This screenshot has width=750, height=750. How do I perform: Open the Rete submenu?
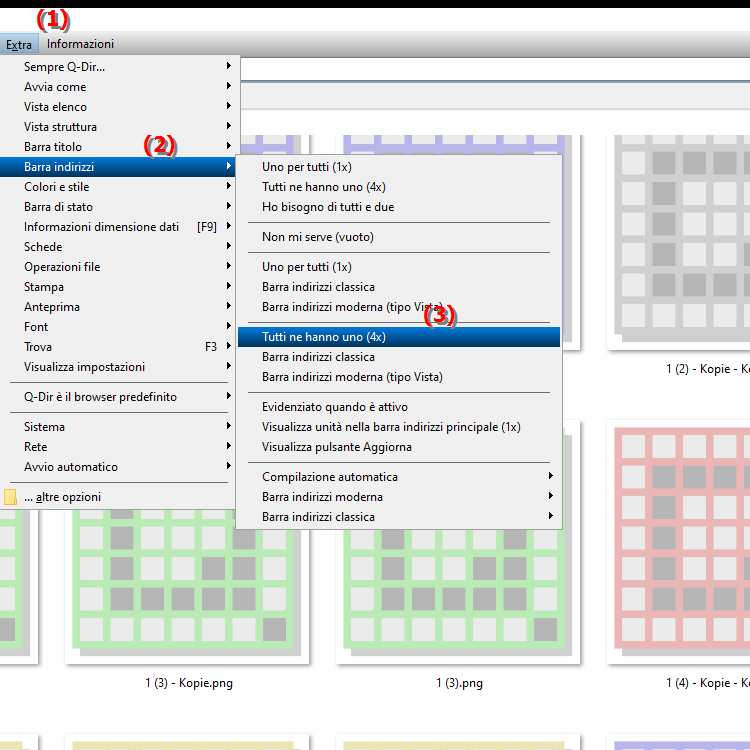(x=118, y=447)
